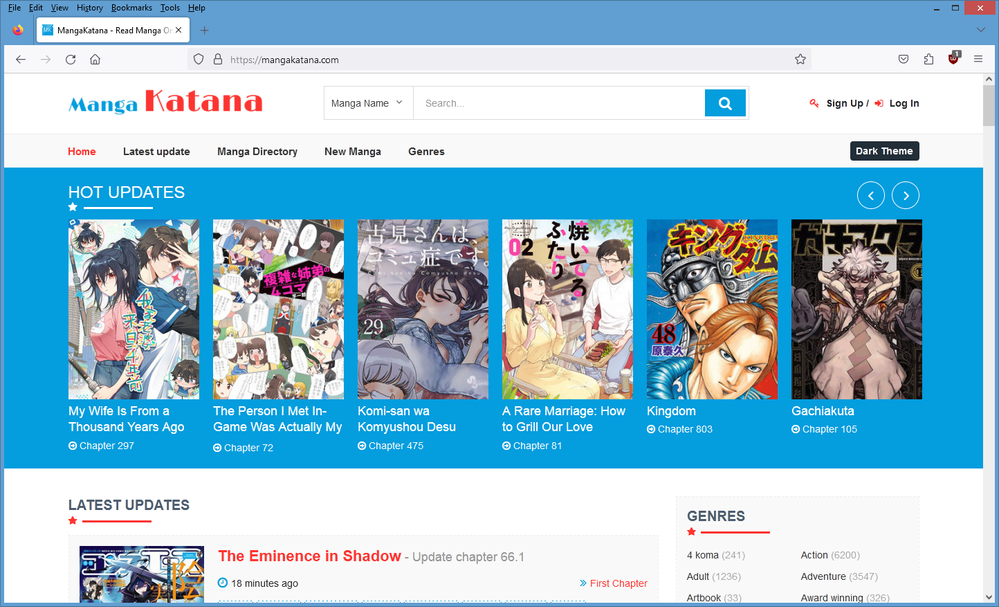The width and height of the screenshot is (999, 607).
Task: Open a new tab with the plus icon
Action: click(x=204, y=30)
